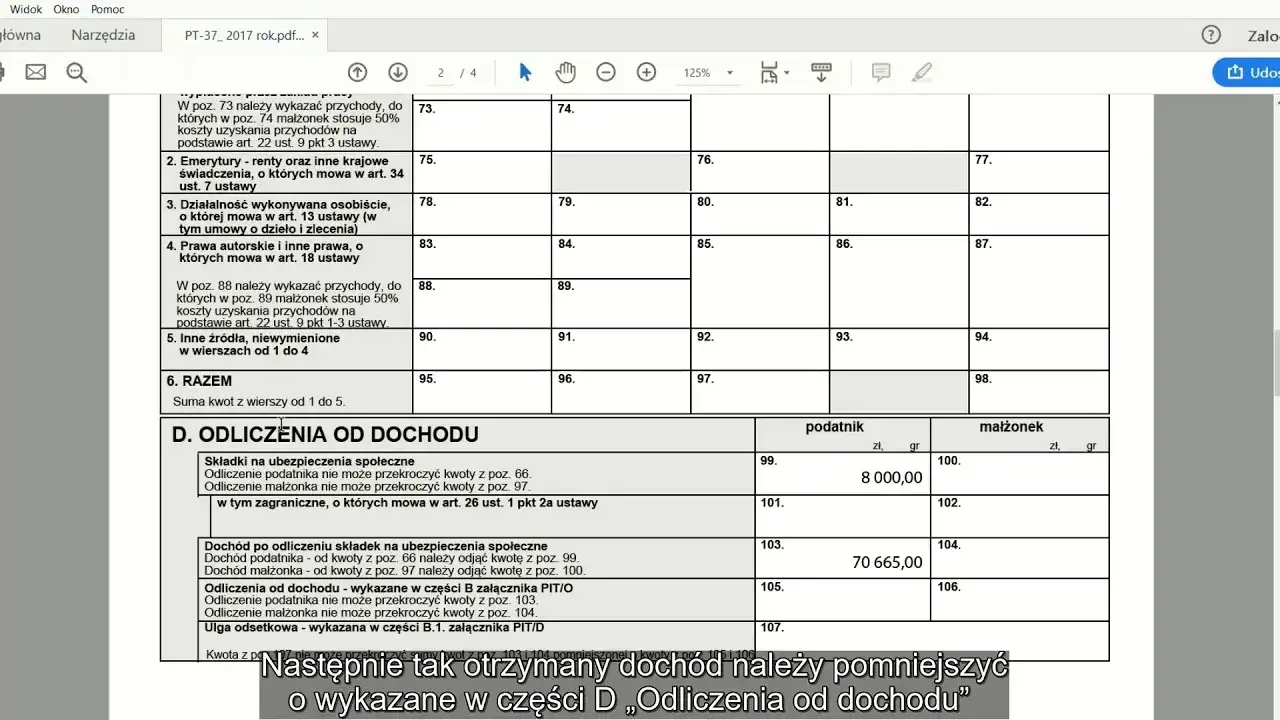Open the comment tool speech bubble icon
Image resolution: width=1280 pixels, height=720 pixels.
click(880, 71)
